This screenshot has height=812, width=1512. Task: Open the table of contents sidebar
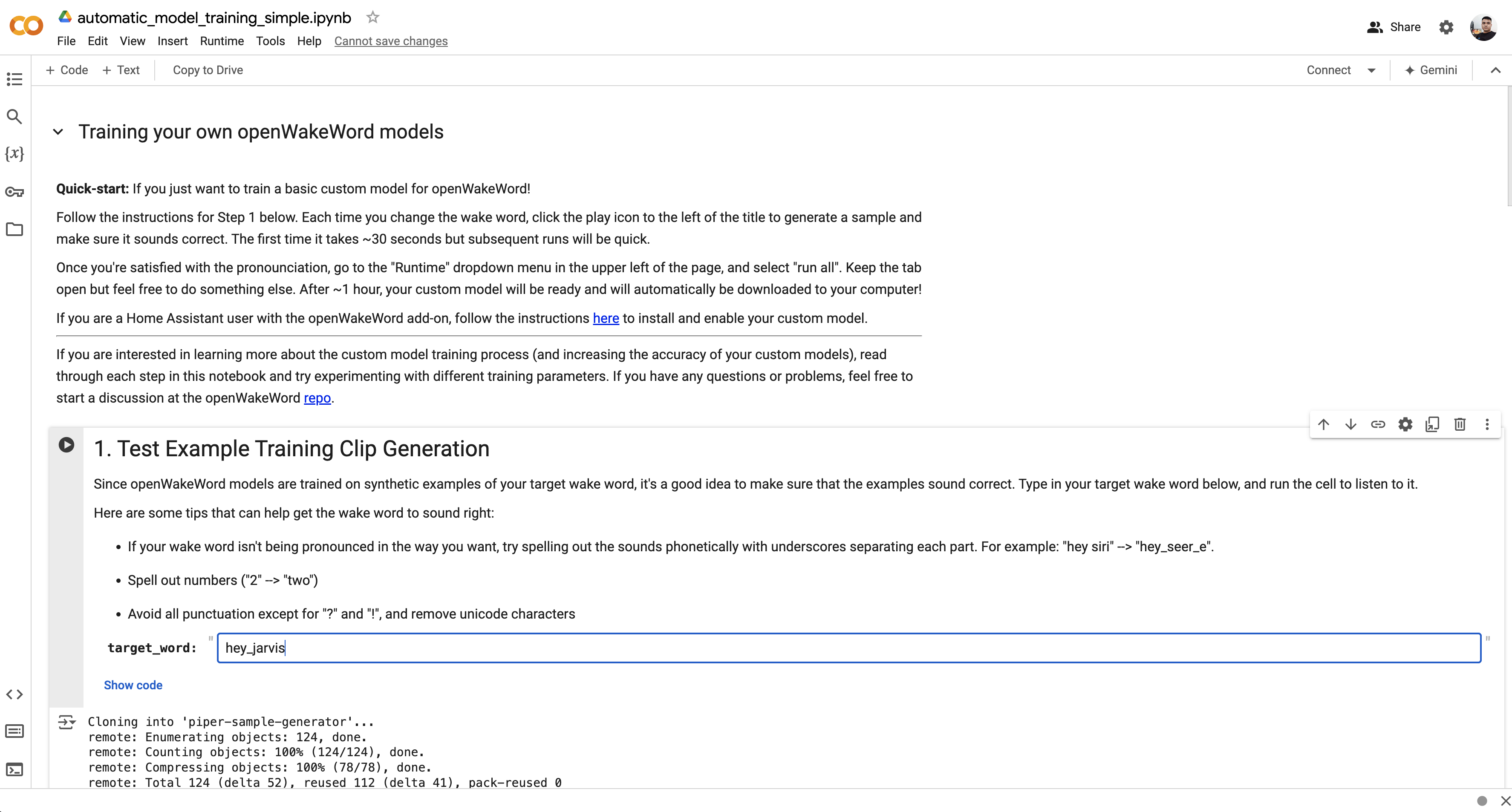pos(14,79)
